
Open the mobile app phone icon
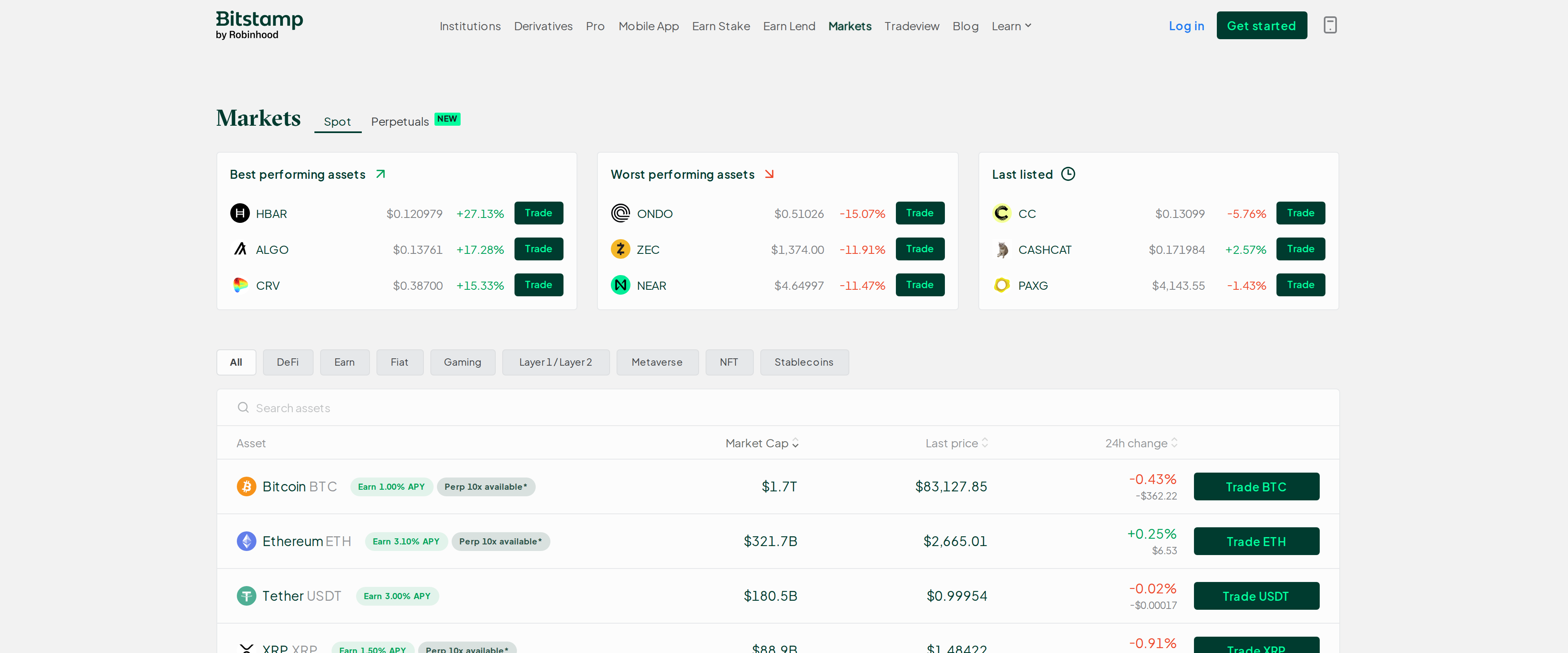1330,25
